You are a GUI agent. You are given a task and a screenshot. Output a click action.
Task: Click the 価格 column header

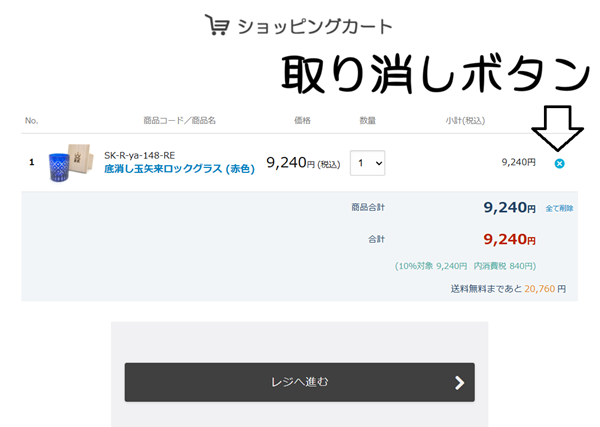302,121
